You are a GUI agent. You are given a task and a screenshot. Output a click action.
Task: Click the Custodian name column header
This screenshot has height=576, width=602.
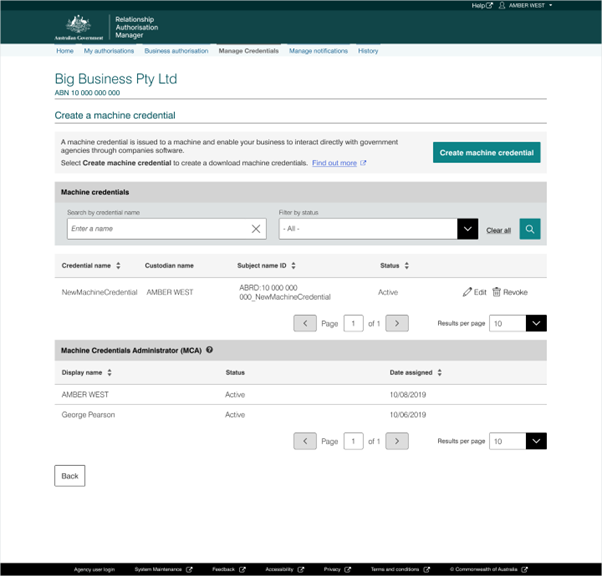tap(169, 266)
